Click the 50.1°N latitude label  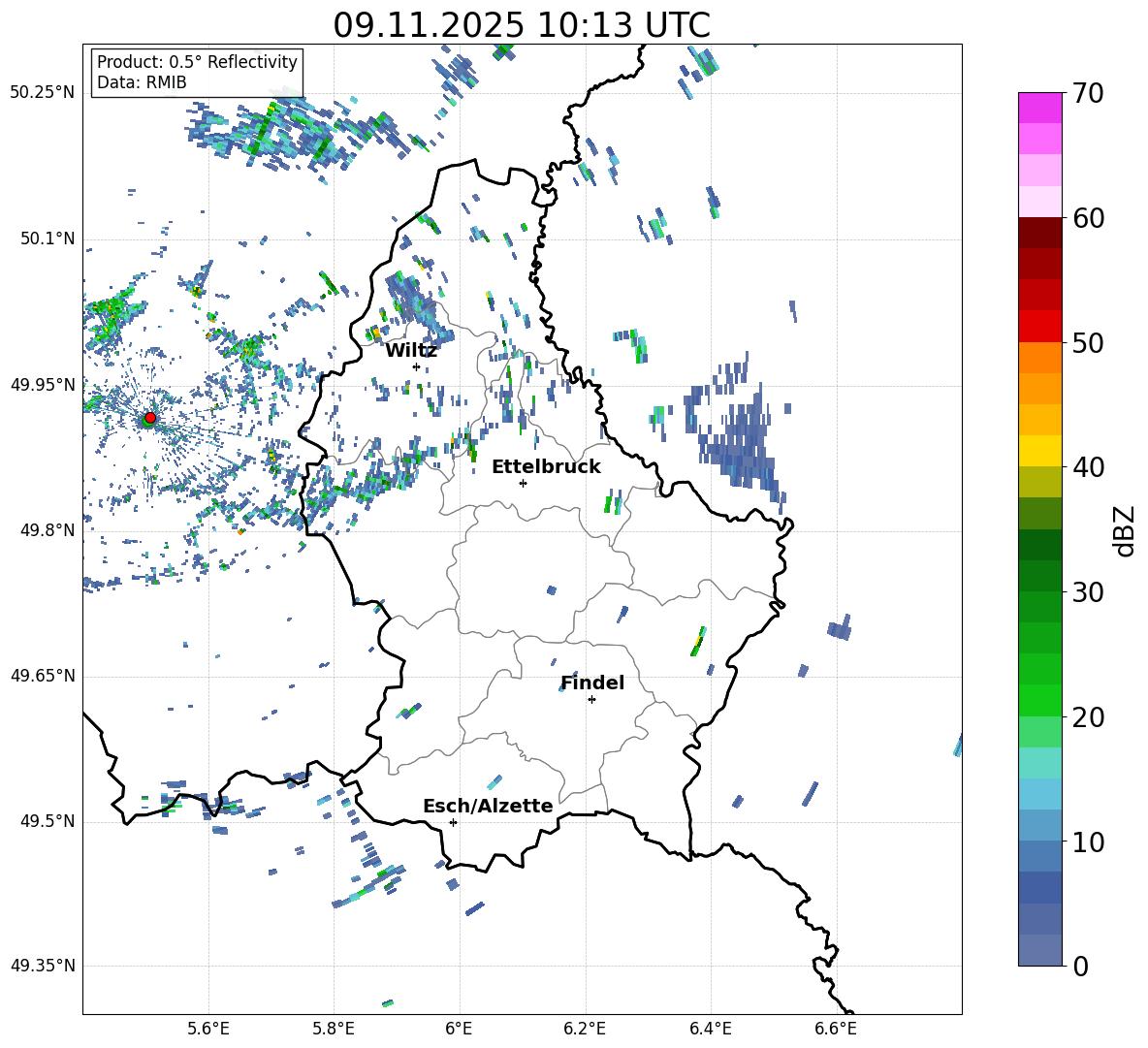tap(48, 238)
